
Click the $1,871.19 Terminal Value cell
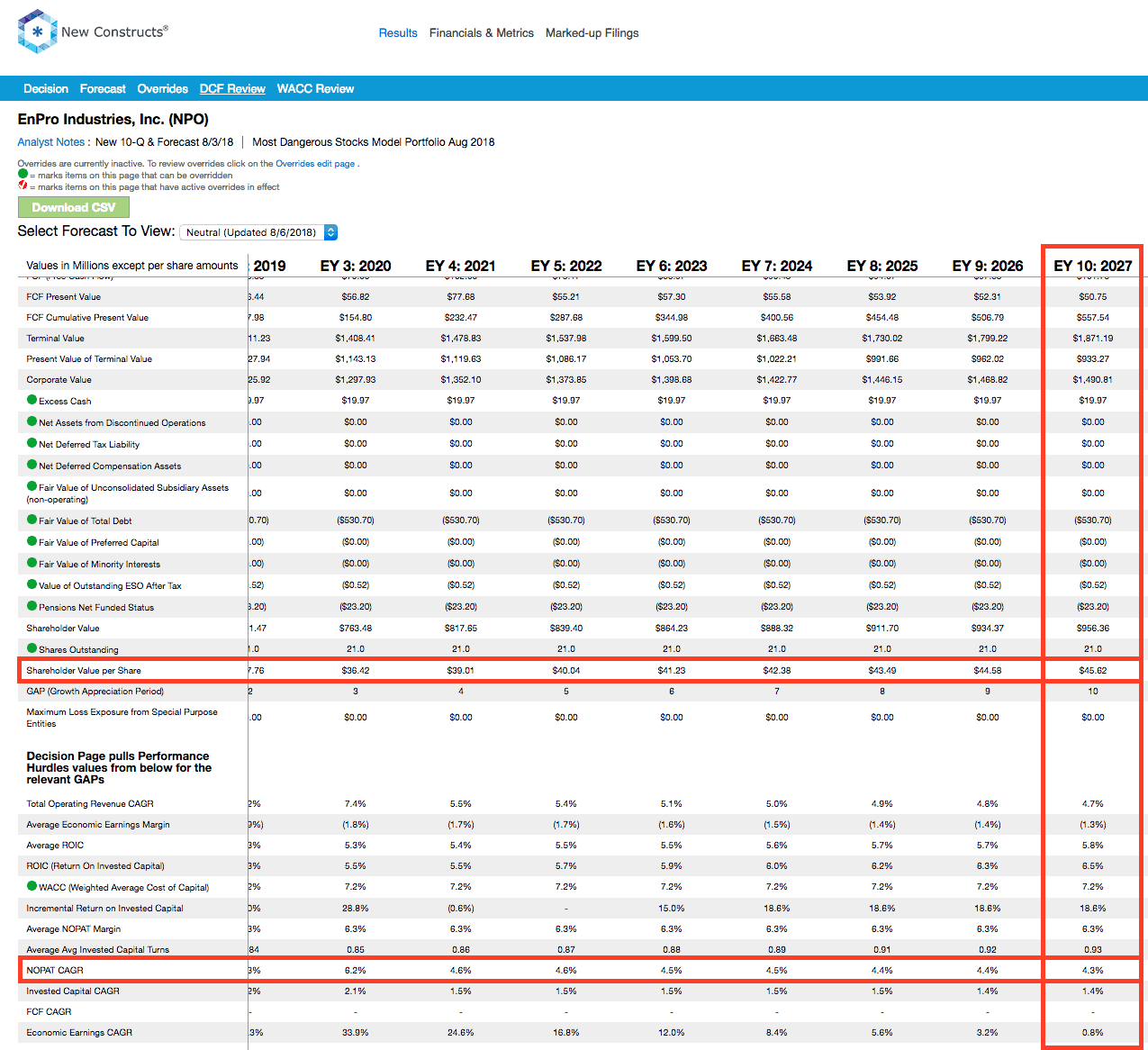pos(1093,338)
